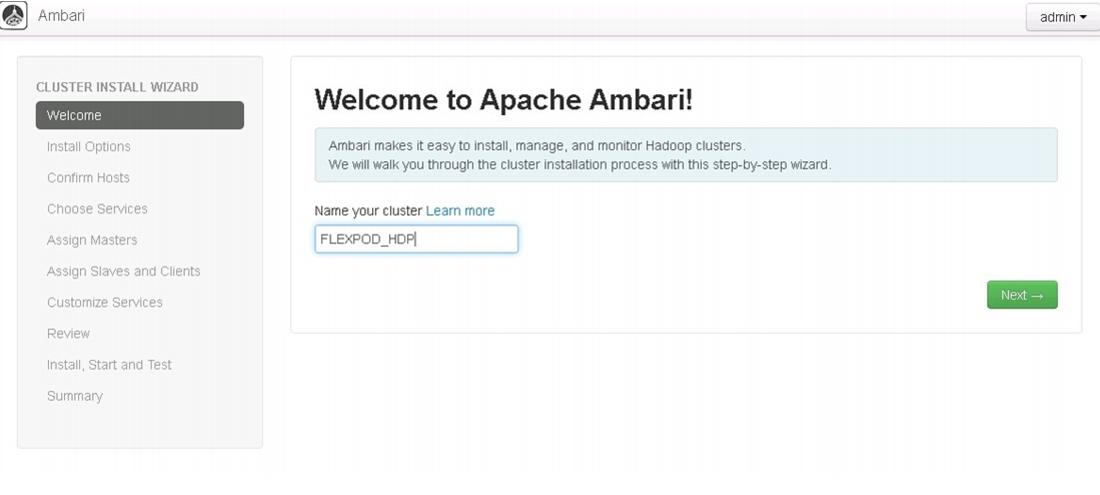The width and height of the screenshot is (1100, 495).
Task: Select the Welcome wizard step
Action: pos(140,115)
